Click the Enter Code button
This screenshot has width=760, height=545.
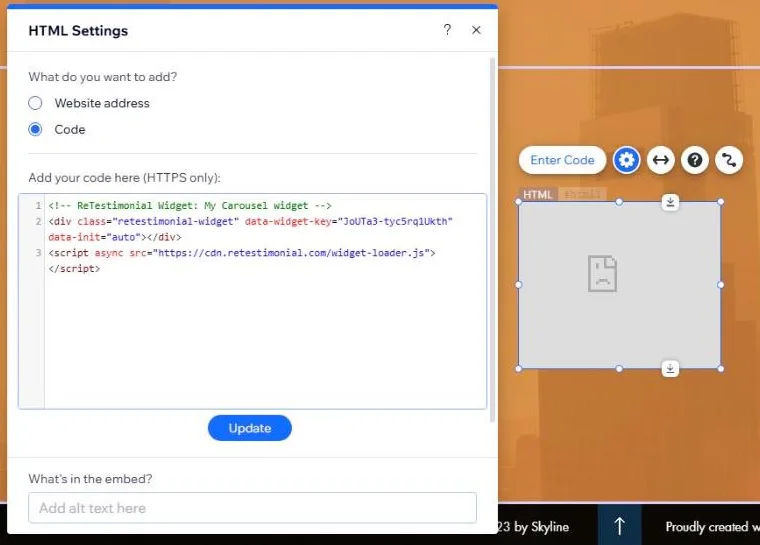[x=562, y=160]
